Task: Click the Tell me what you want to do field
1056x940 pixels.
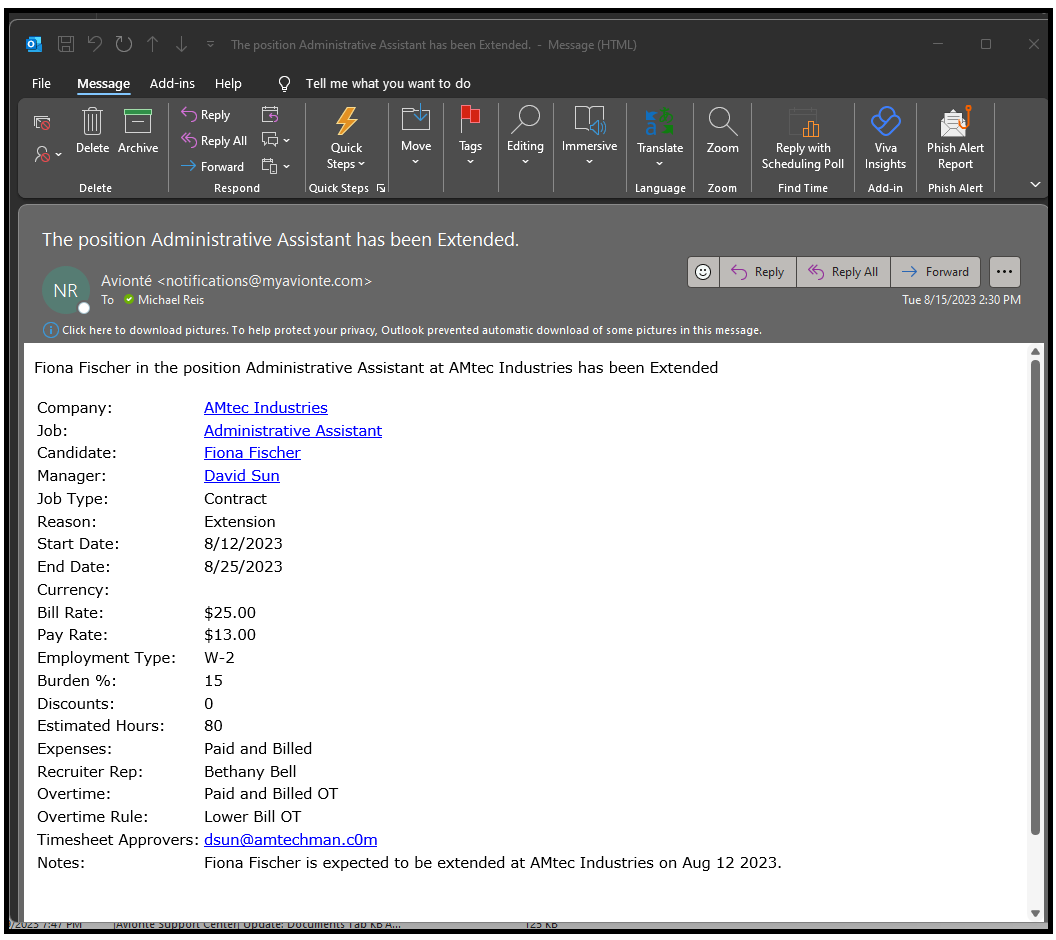Action: [x=388, y=83]
